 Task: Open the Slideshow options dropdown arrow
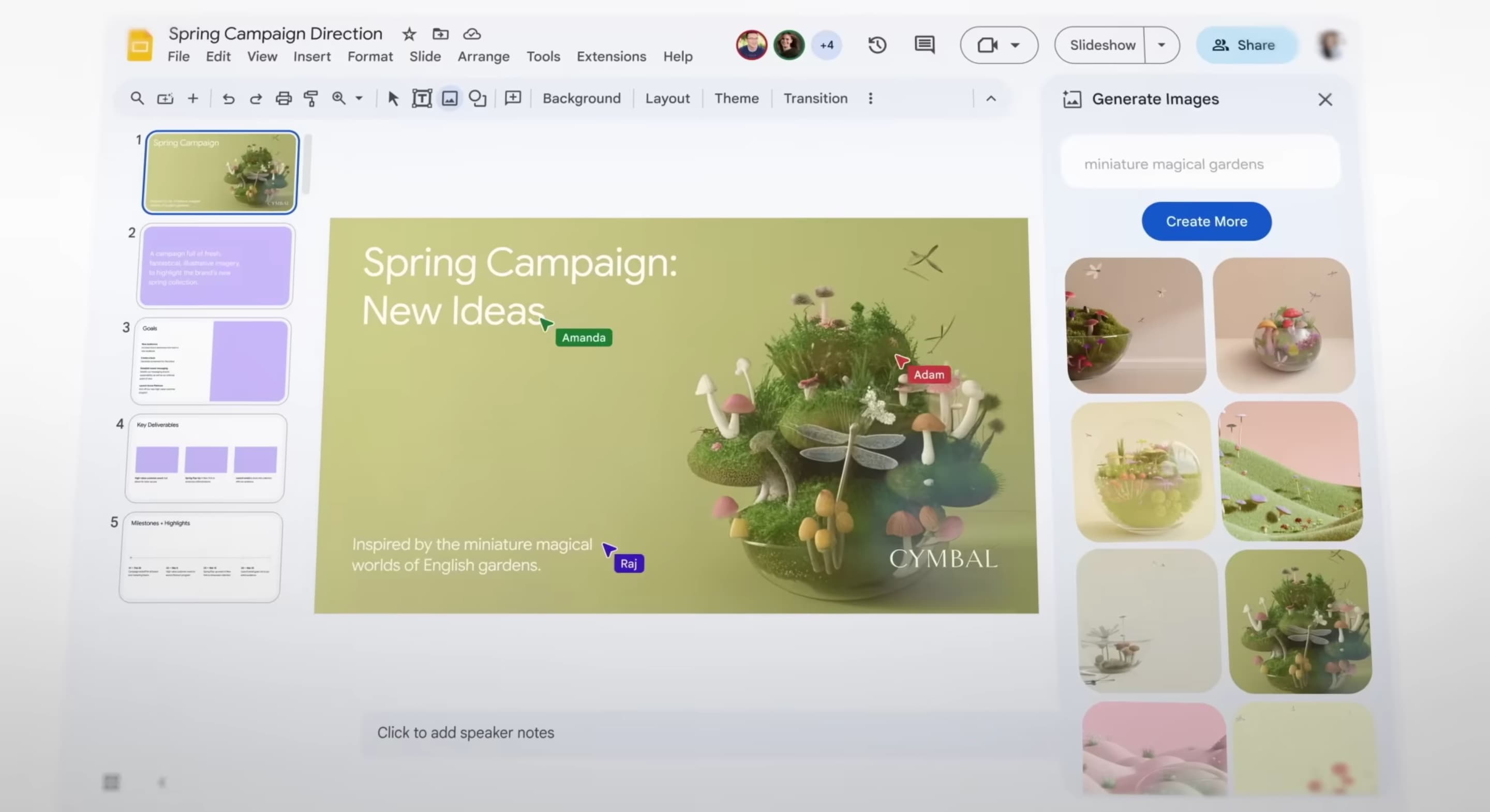[x=1163, y=44]
